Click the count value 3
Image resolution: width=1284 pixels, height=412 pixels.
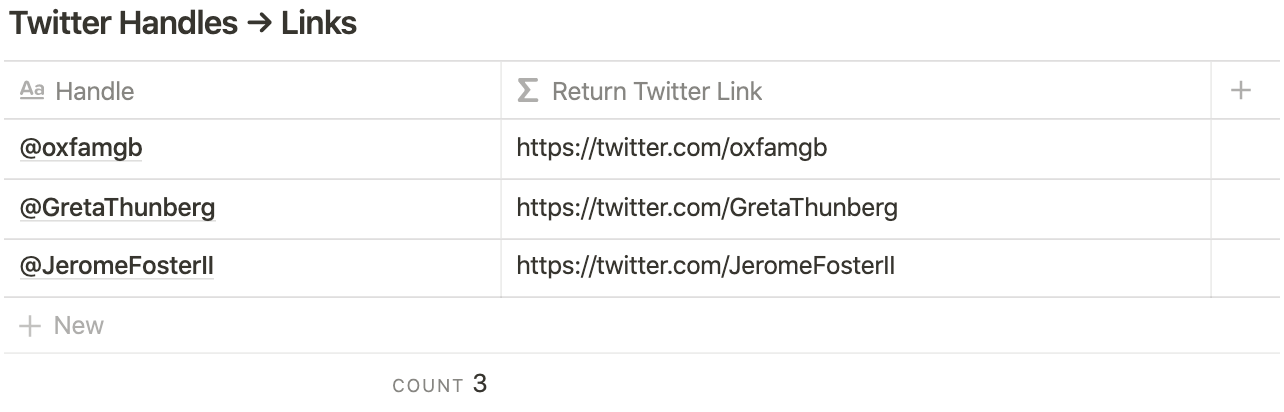tap(480, 384)
